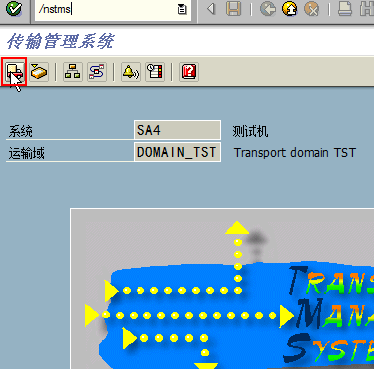Cancel with the red X icon
Screen dimensions: 374x369
(x=312, y=9)
